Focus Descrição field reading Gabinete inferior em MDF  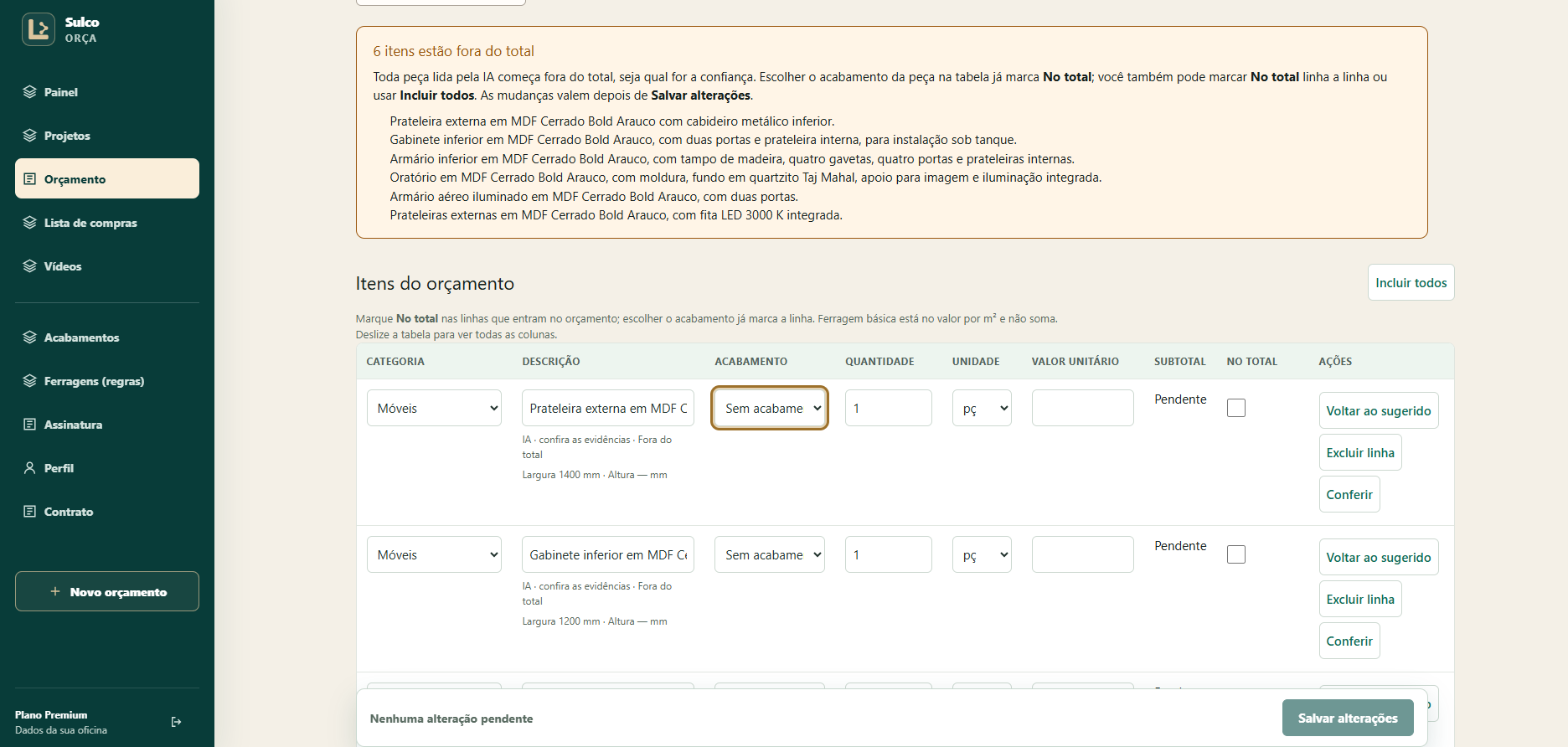[x=608, y=554]
